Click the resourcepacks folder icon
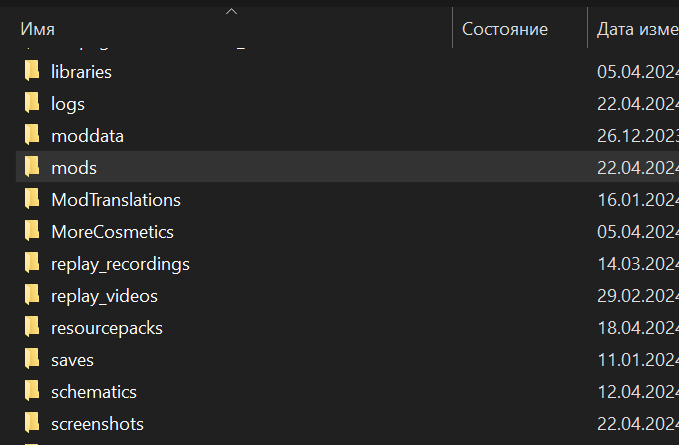The image size is (679, 445). point(32,328)
